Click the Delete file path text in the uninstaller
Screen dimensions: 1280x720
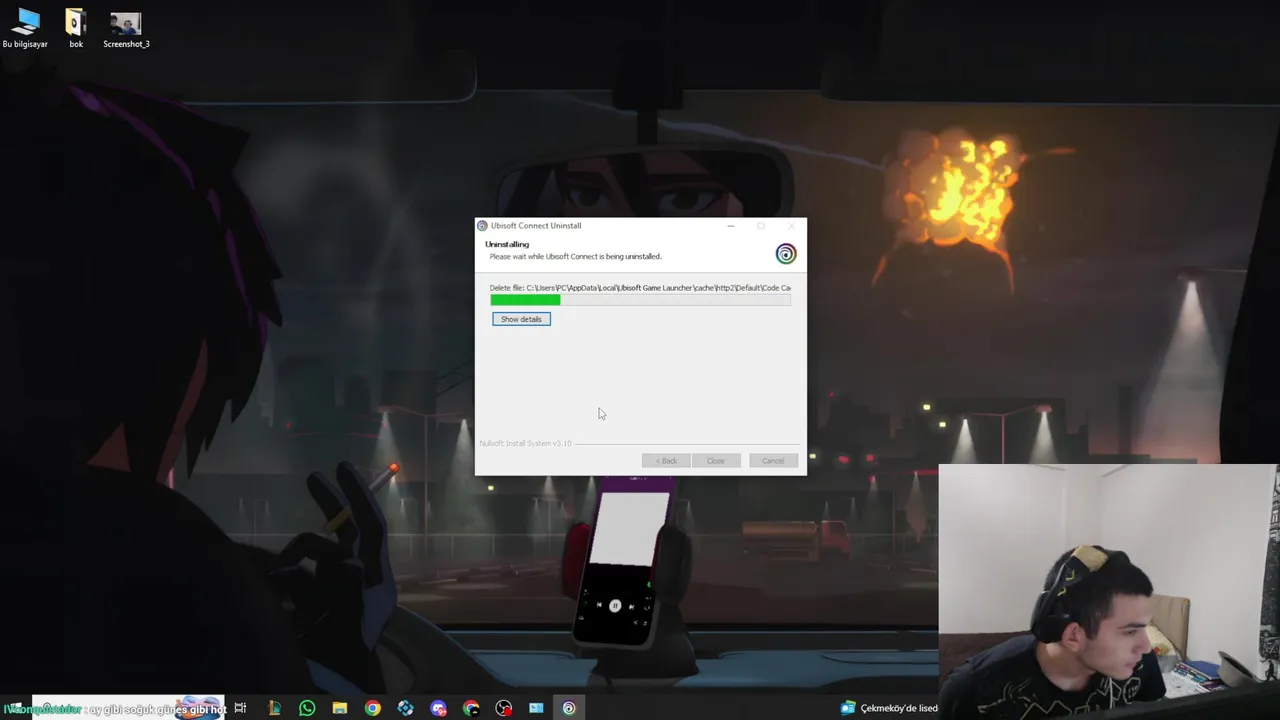click(640, 288)
